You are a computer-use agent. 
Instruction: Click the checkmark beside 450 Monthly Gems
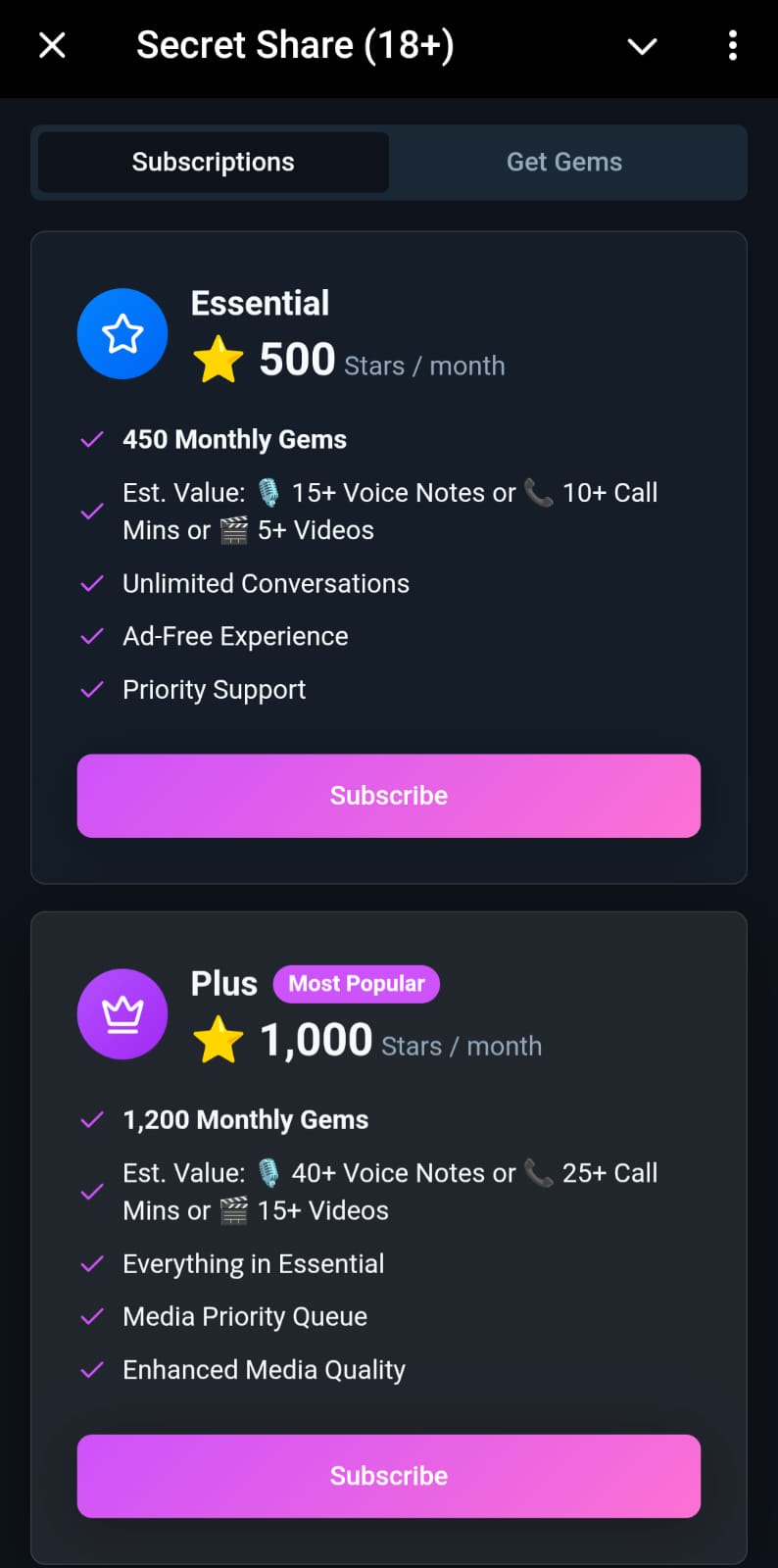[x=92, y=440]
